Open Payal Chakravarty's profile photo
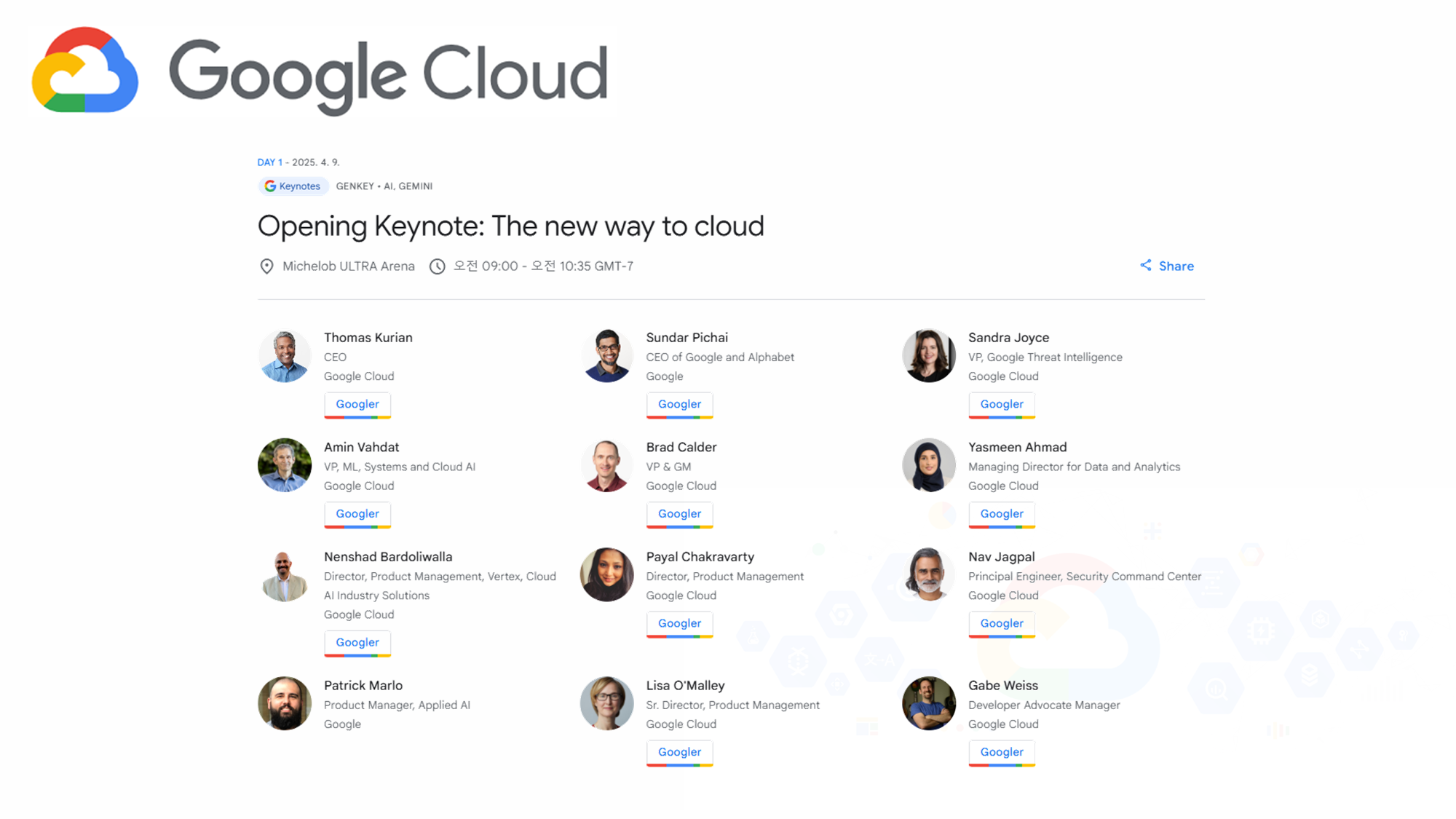Image resolution: width=1456 pixels, height=819 pixels. (x=606, y=575)
